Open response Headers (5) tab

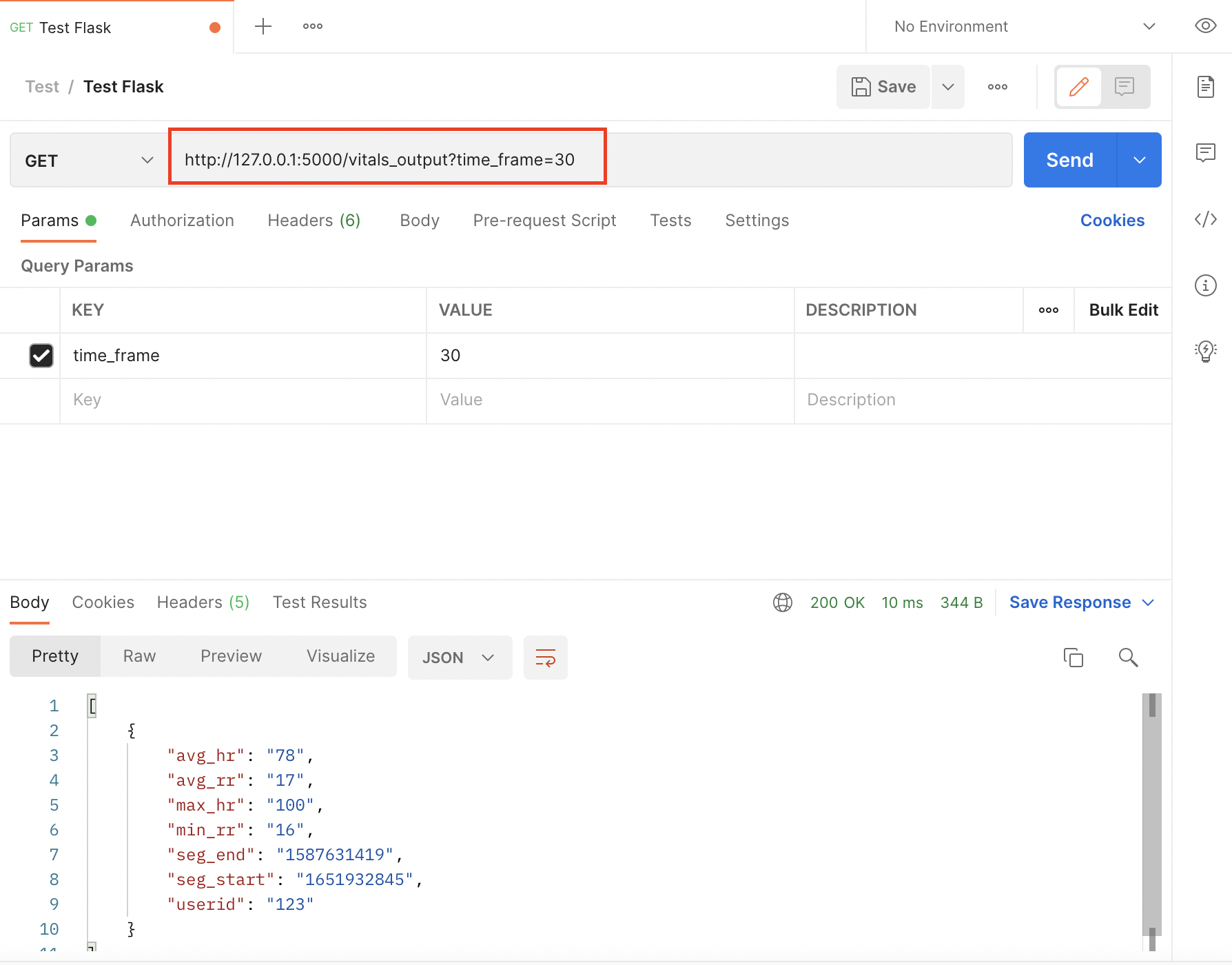point(203,602)
